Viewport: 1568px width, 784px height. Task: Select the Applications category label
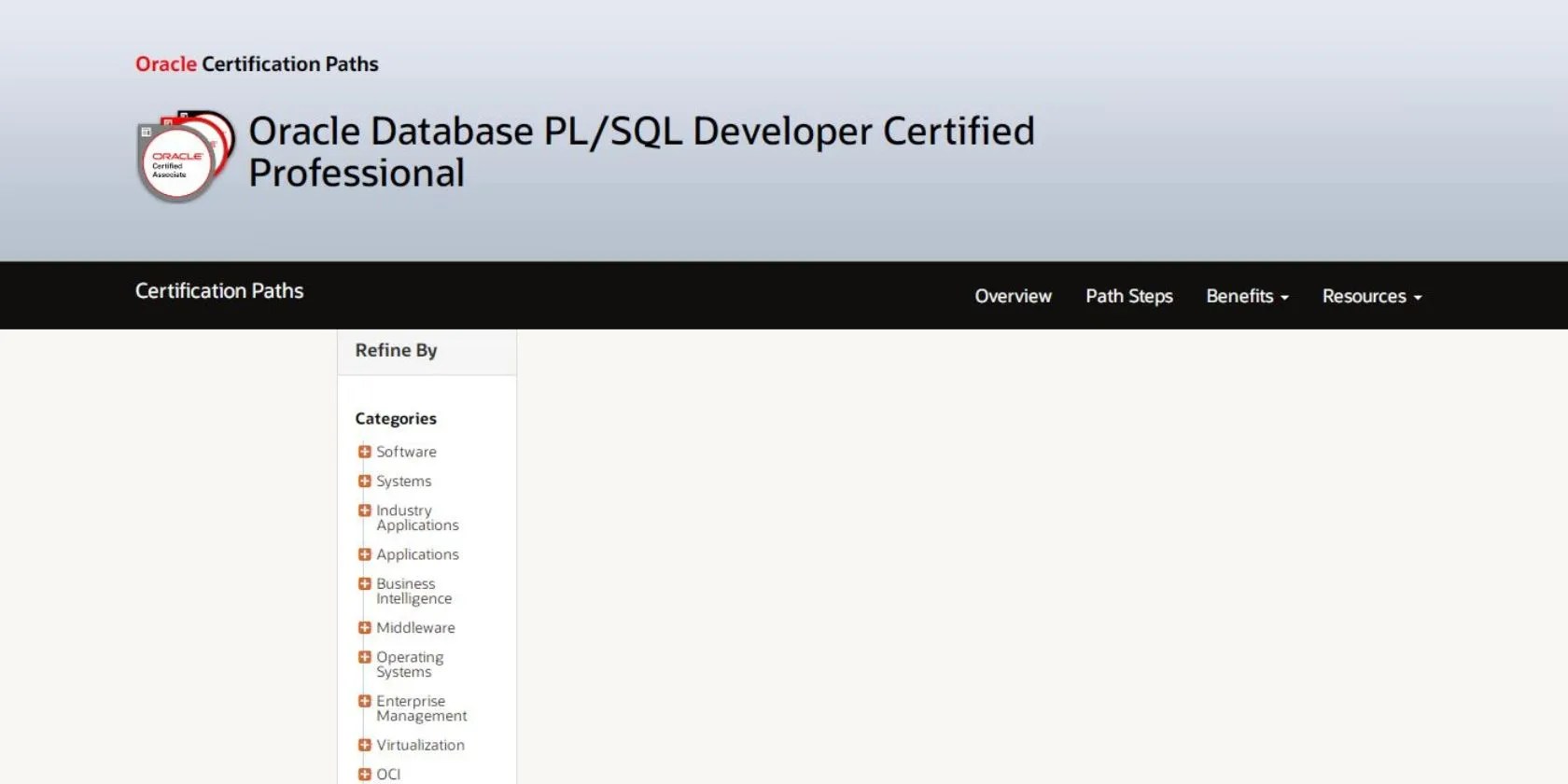(x=417, y=554)
